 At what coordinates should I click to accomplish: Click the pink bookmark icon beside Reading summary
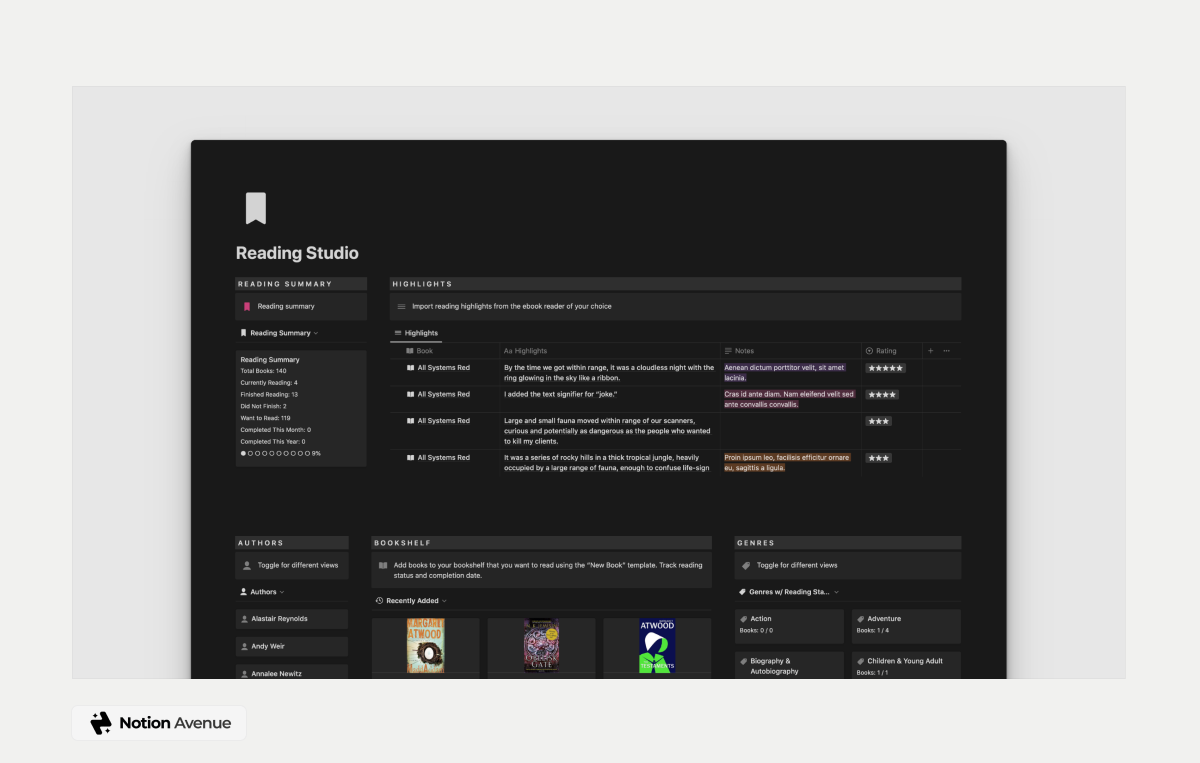coord(246,306)
